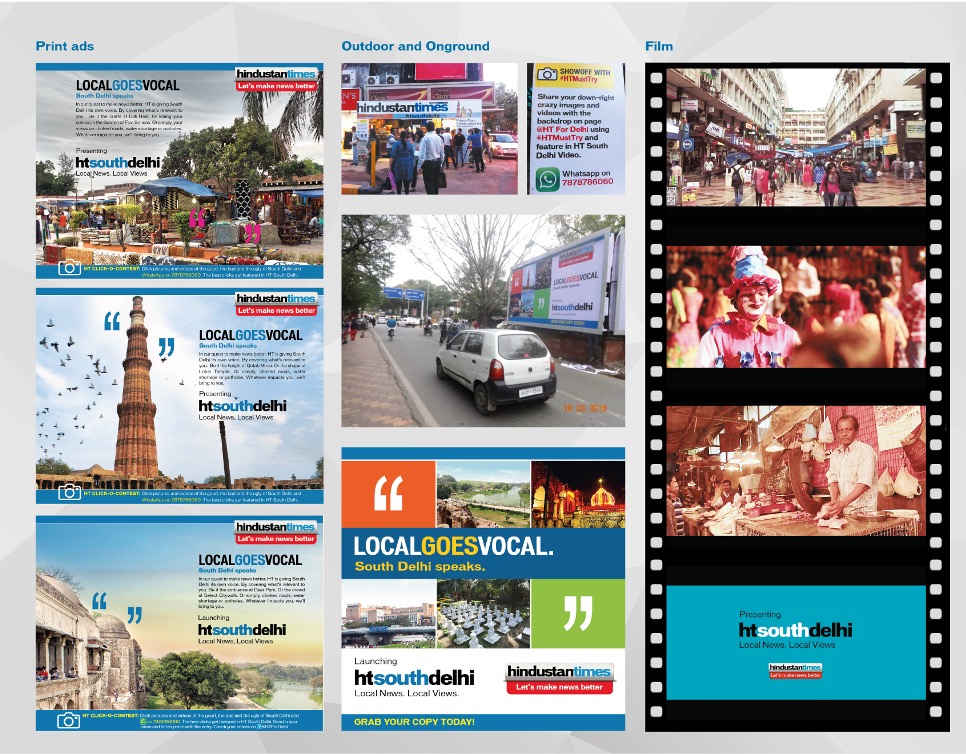Click blue opening quote mark beside Qutub Minar
Viewport: 966px width, 754px height.
[112, 321]
